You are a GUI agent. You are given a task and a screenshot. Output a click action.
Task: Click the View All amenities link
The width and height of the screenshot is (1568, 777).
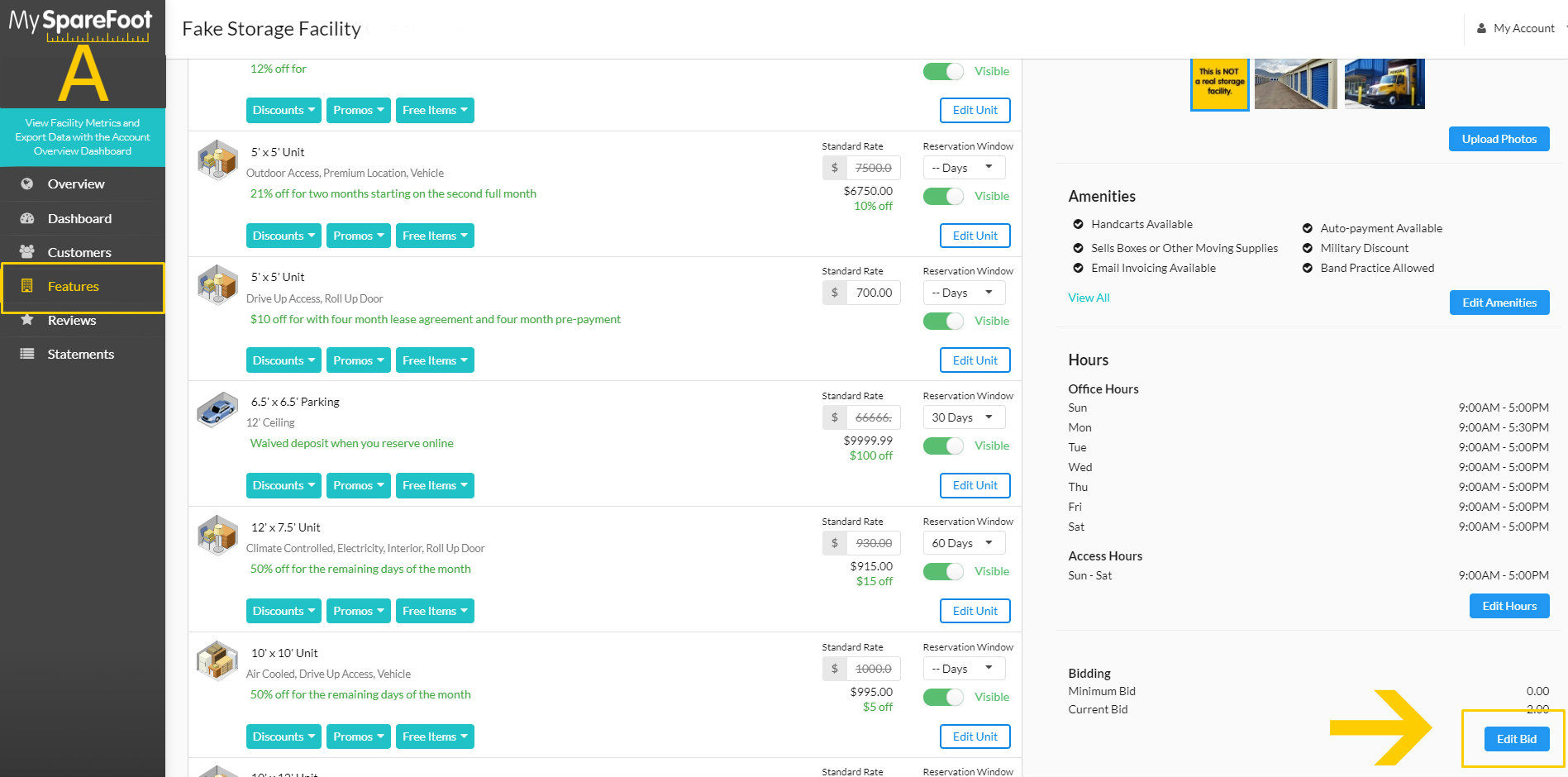(1089, 298)
